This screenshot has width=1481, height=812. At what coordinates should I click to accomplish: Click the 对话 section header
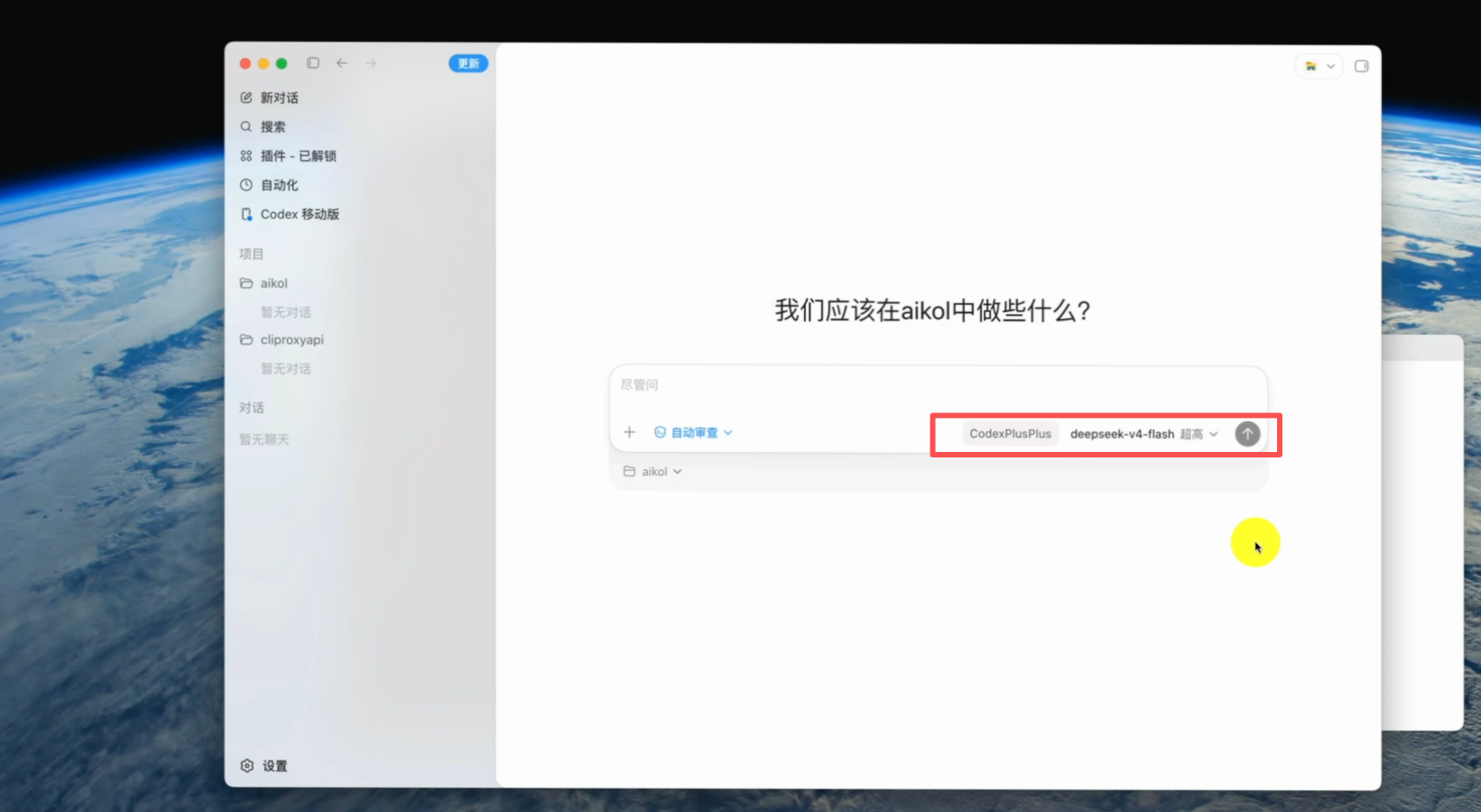pyautogui.click(x=252, y=408)
